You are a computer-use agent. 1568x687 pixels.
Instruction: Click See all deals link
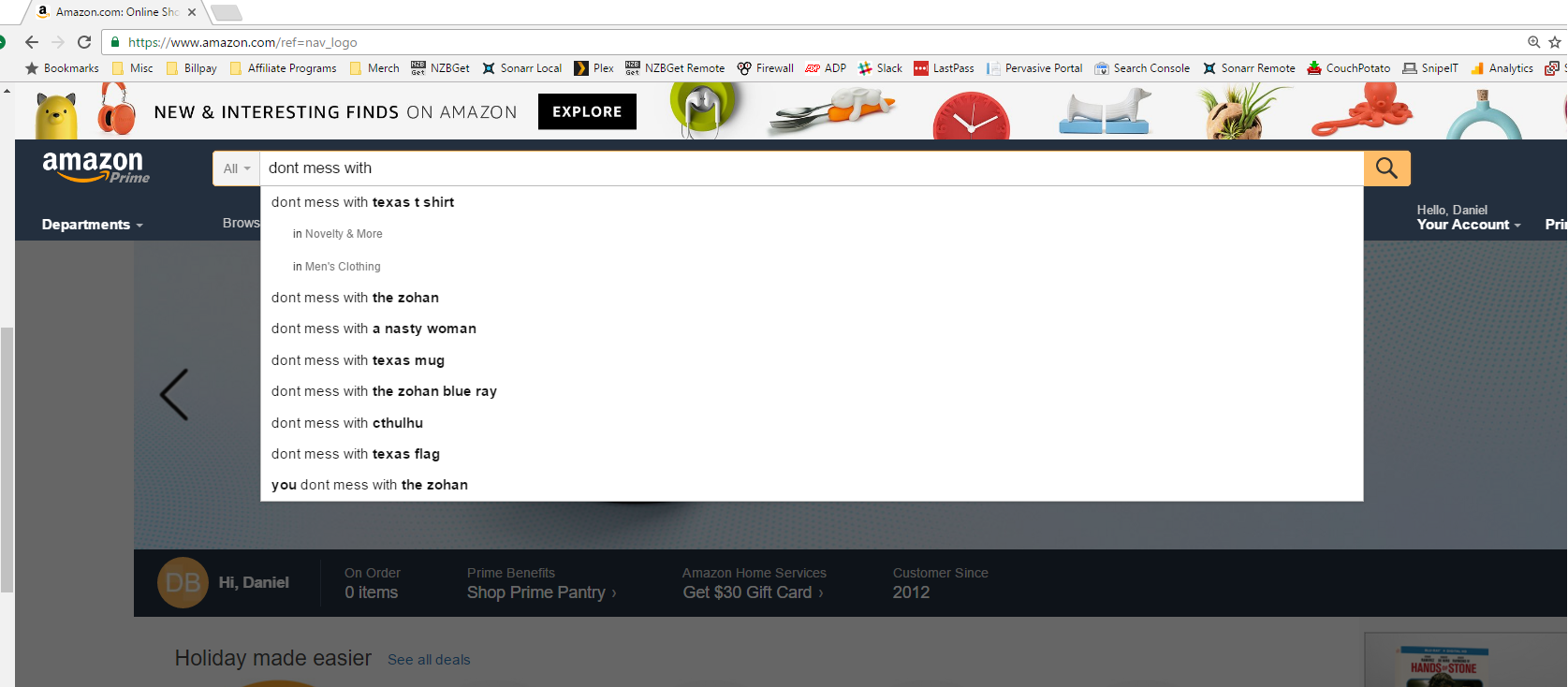(x=429, y=660)
